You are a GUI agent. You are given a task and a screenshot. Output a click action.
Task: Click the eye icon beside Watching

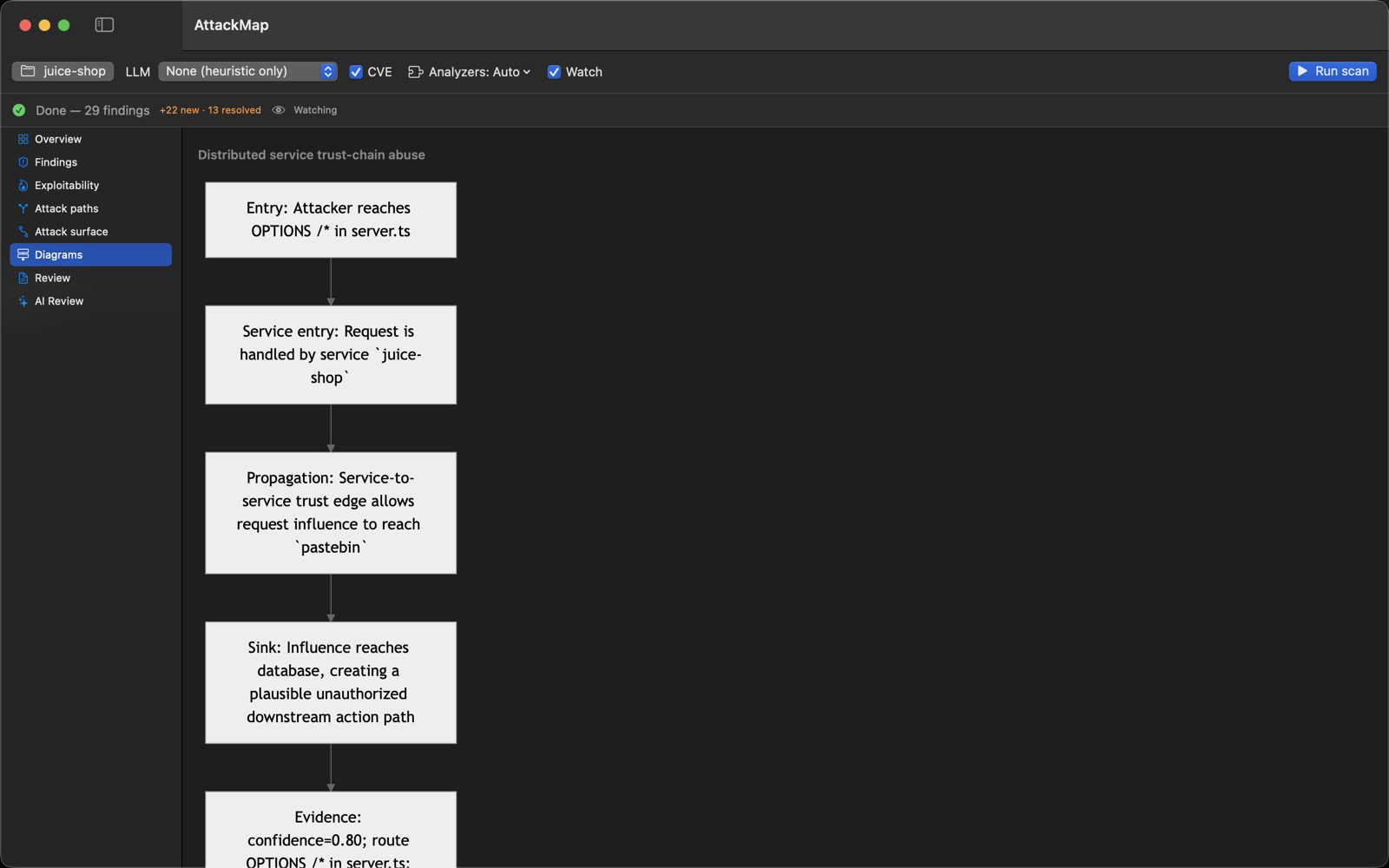(x=279, y=110)
